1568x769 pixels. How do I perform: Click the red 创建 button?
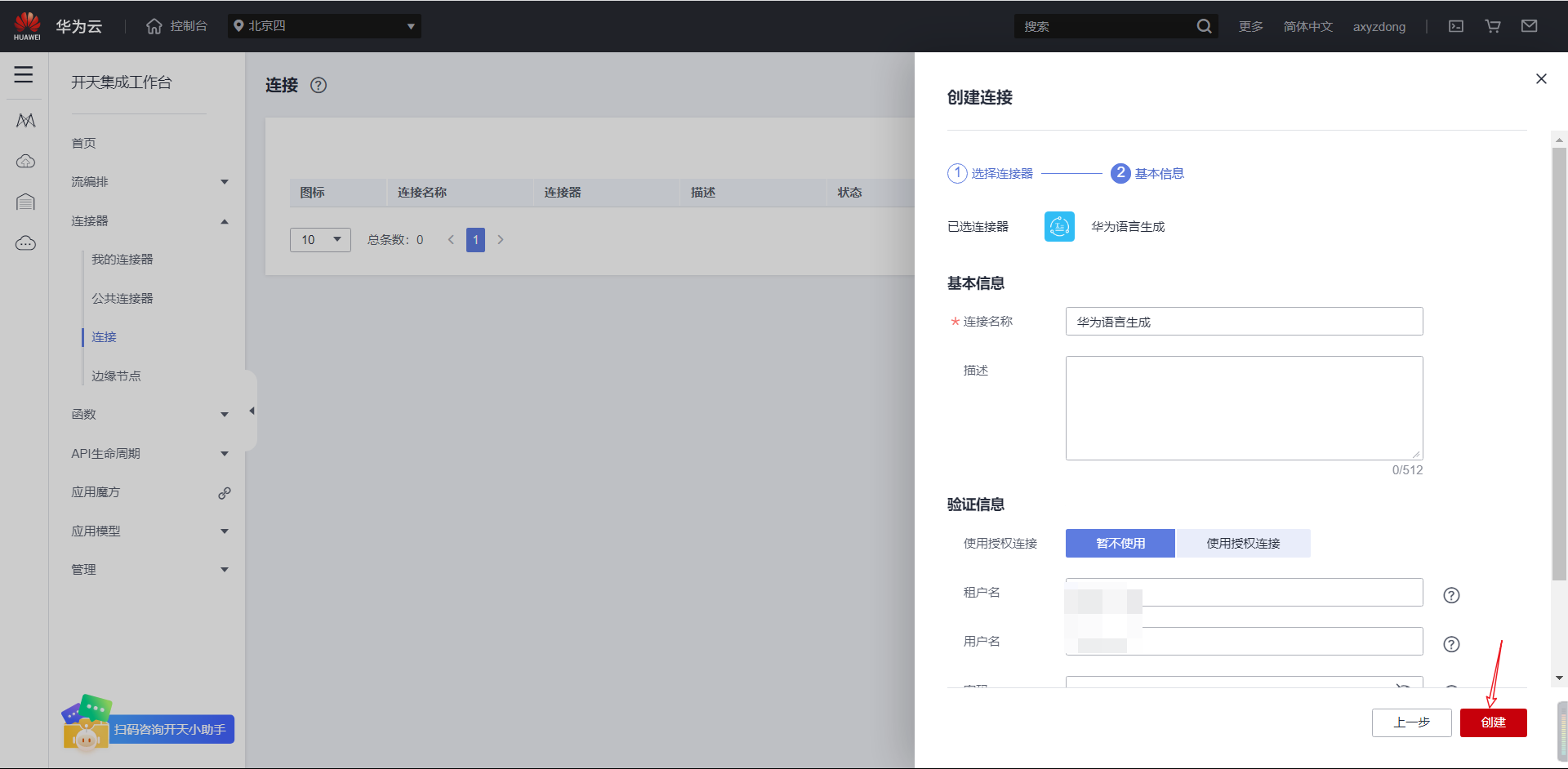click(1494, 722)
